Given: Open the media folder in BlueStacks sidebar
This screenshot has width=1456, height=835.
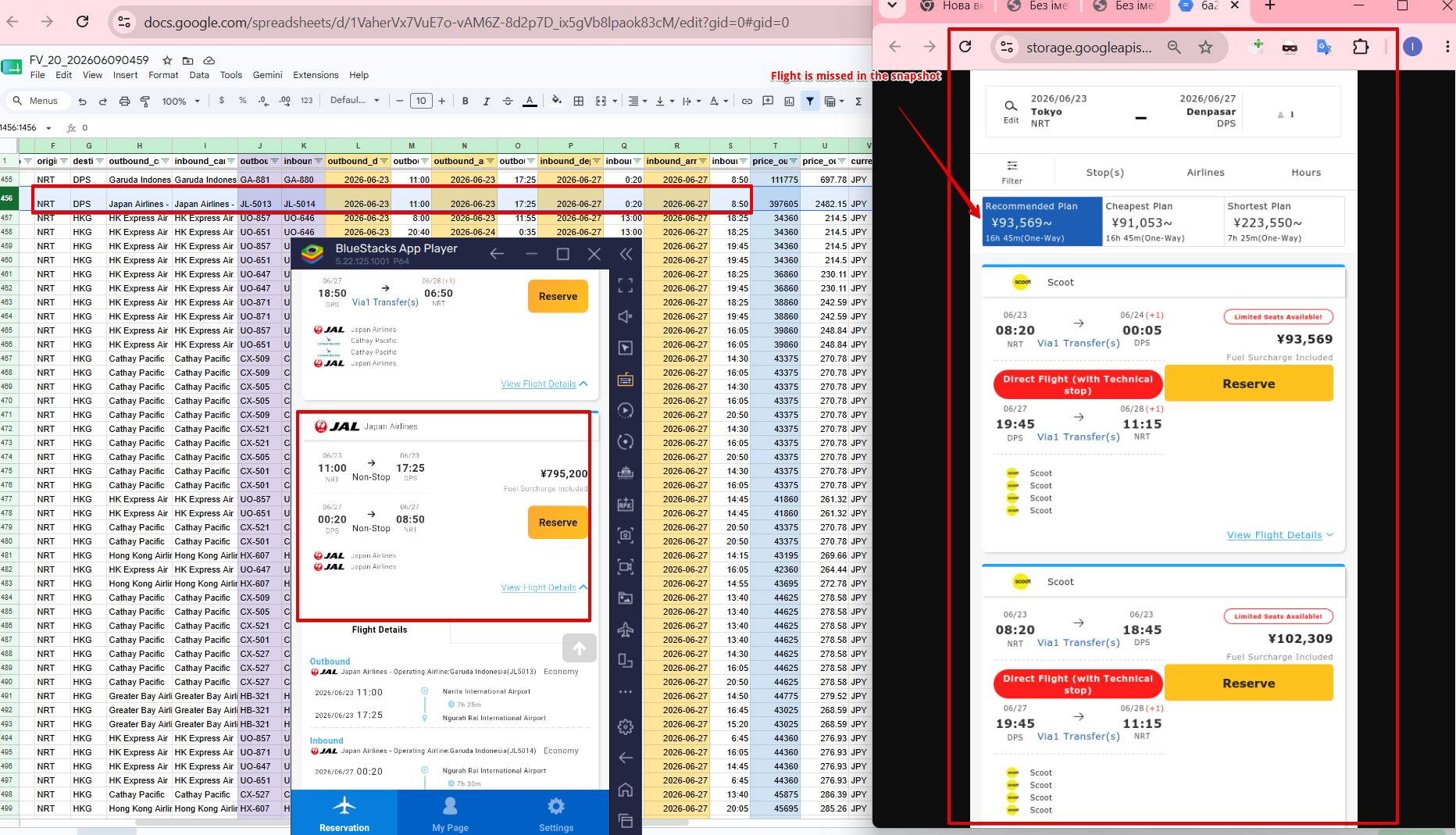Looking at the screenshot, I should pyautogui.click(x=625, y=598).
